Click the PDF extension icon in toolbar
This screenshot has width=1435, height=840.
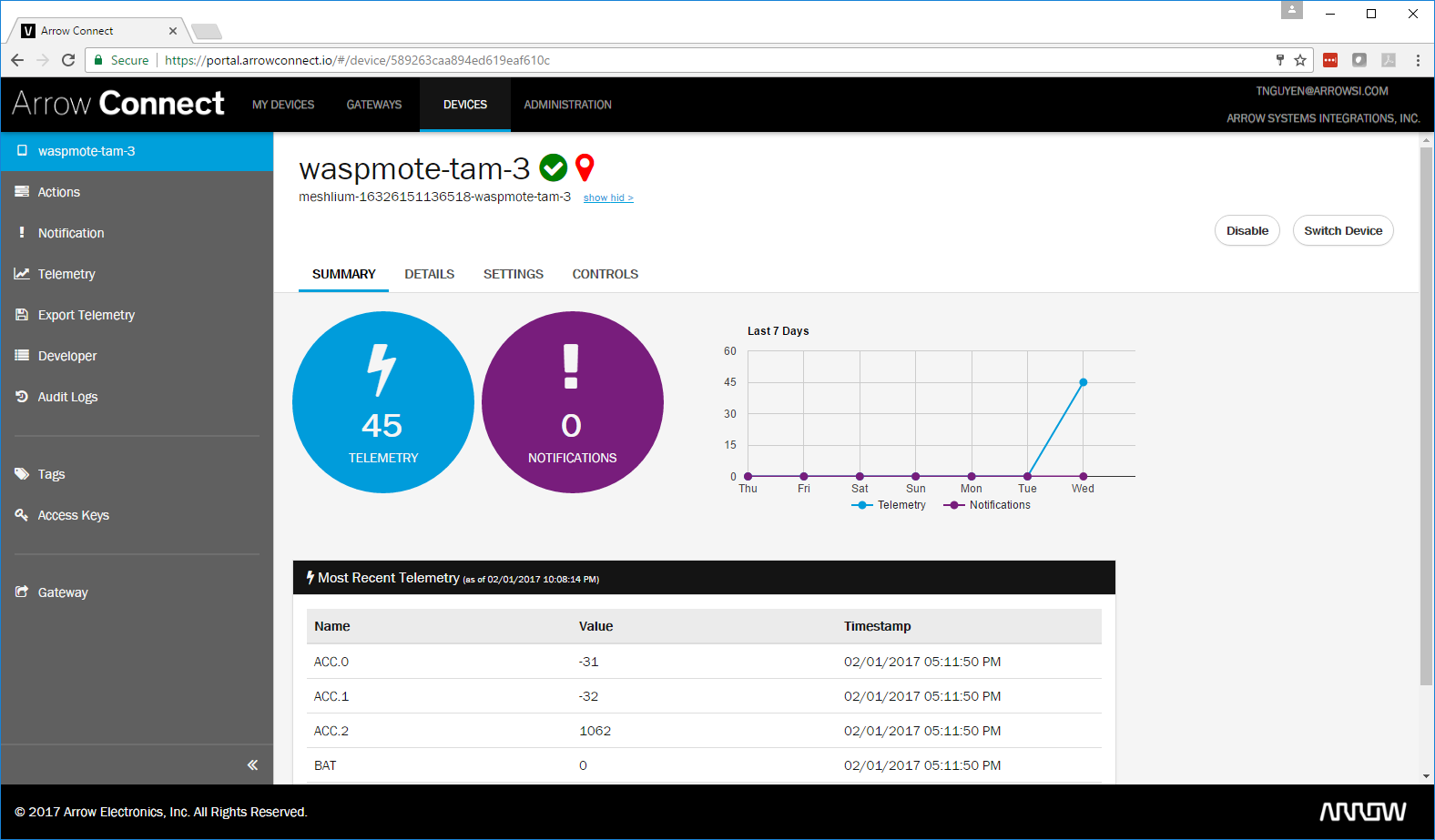pos(1389,60)
